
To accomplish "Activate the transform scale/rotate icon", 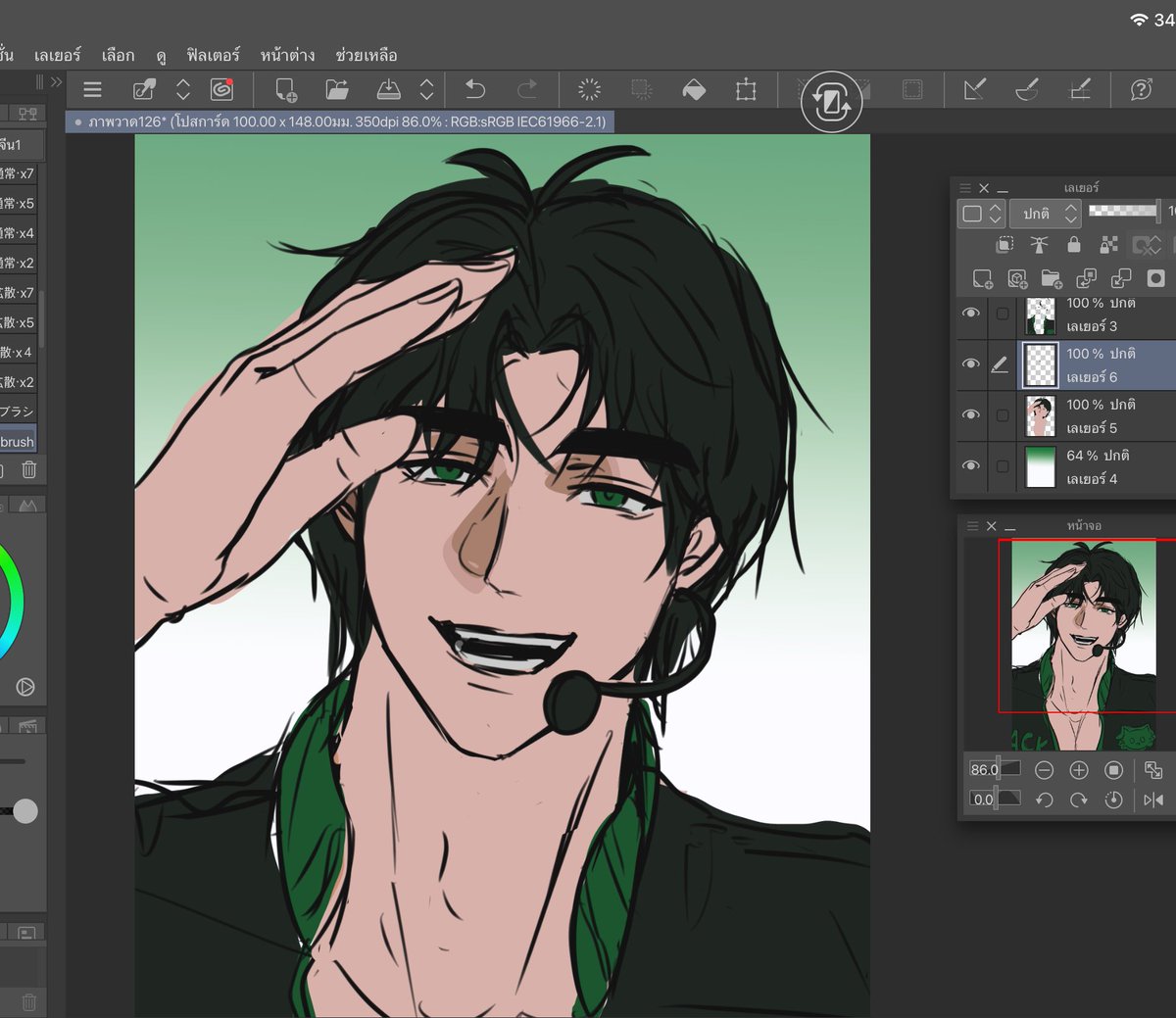I will tap(746, 90).
